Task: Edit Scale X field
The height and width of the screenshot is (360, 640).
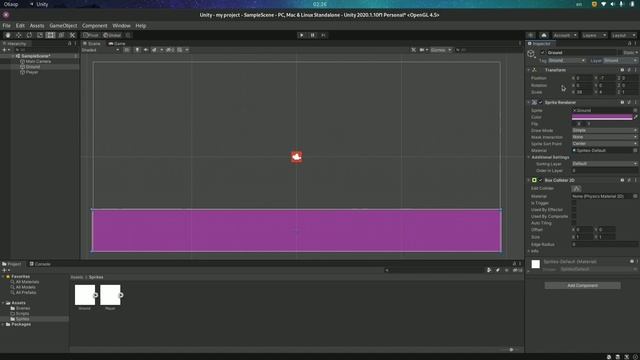Action: click(x=584, y=92)
